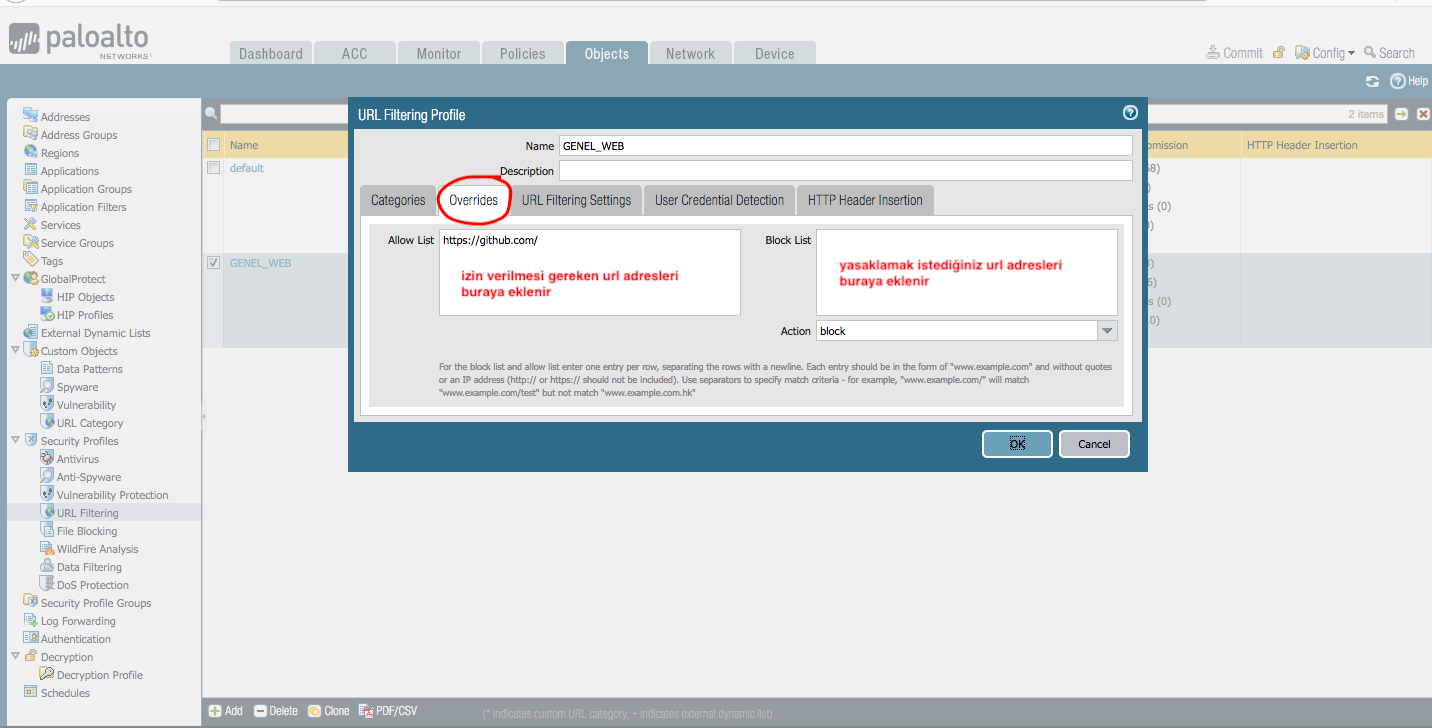This screenshot has width=1432, height=728.
Task: Click the help icon in dialog title bar
Action: pos(1130,114)
